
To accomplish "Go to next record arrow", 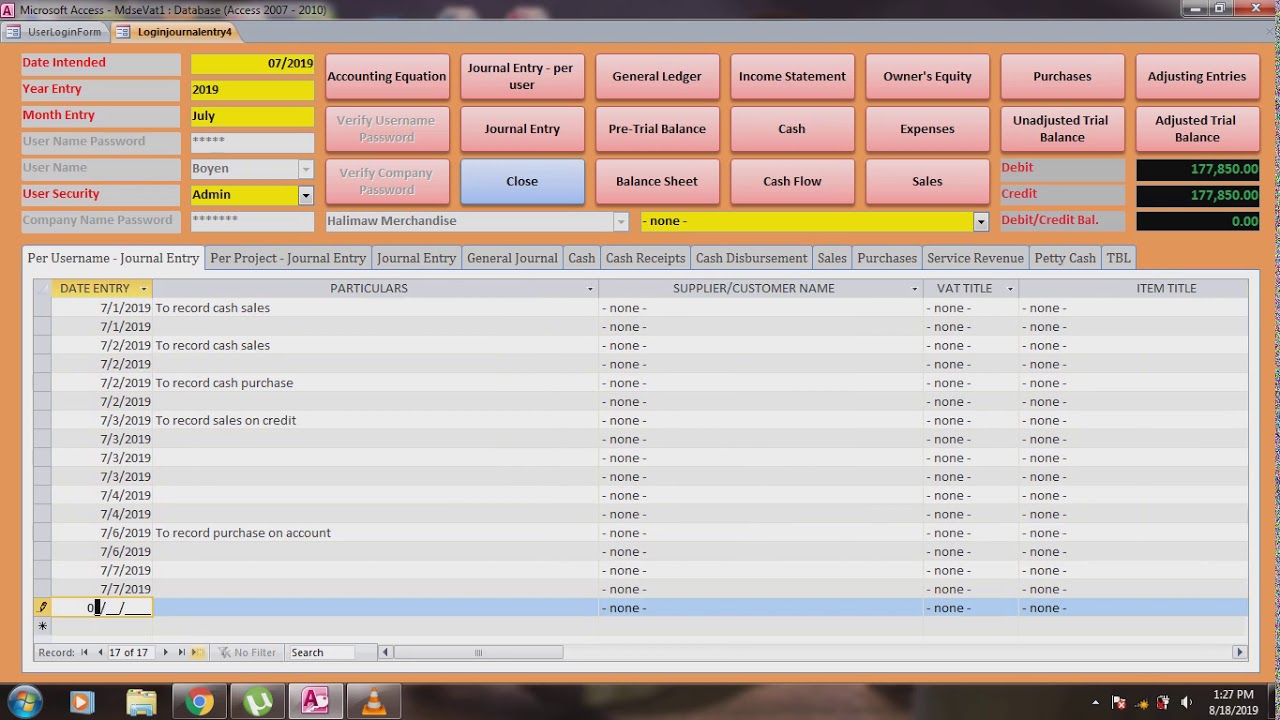I will point(166,653).
